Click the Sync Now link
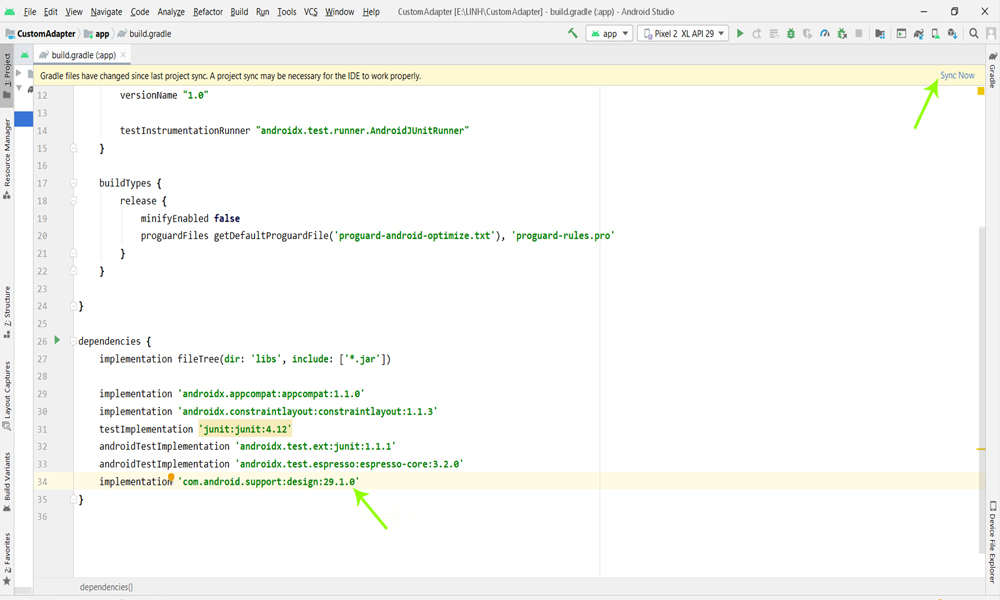 (x=957, y=75)
